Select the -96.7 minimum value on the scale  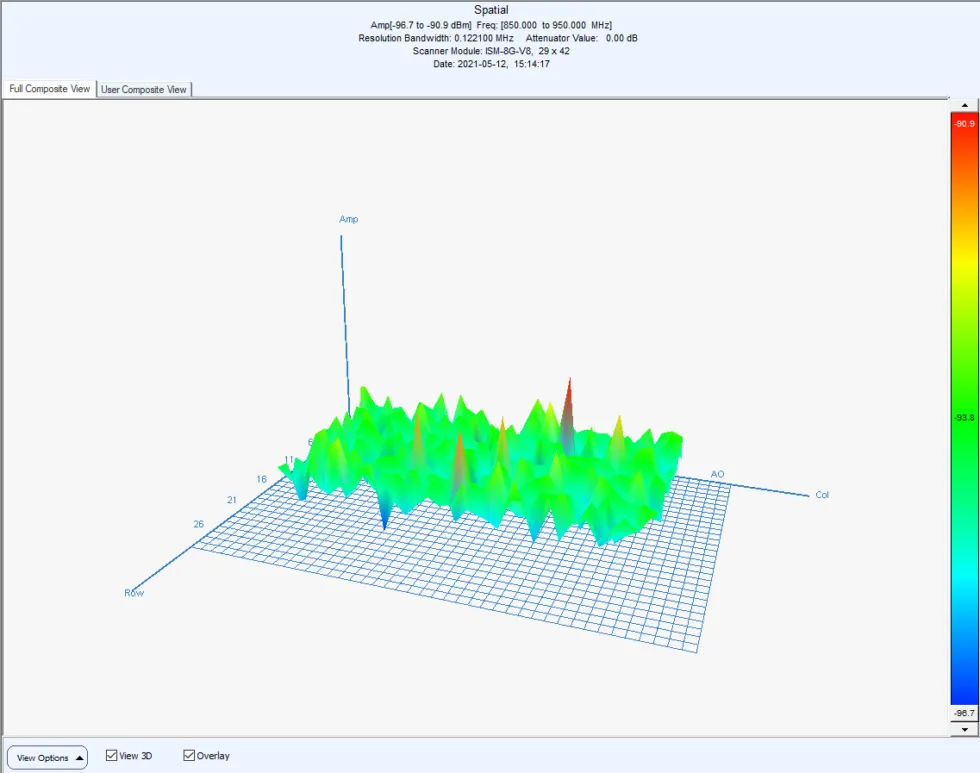point(964,713)
